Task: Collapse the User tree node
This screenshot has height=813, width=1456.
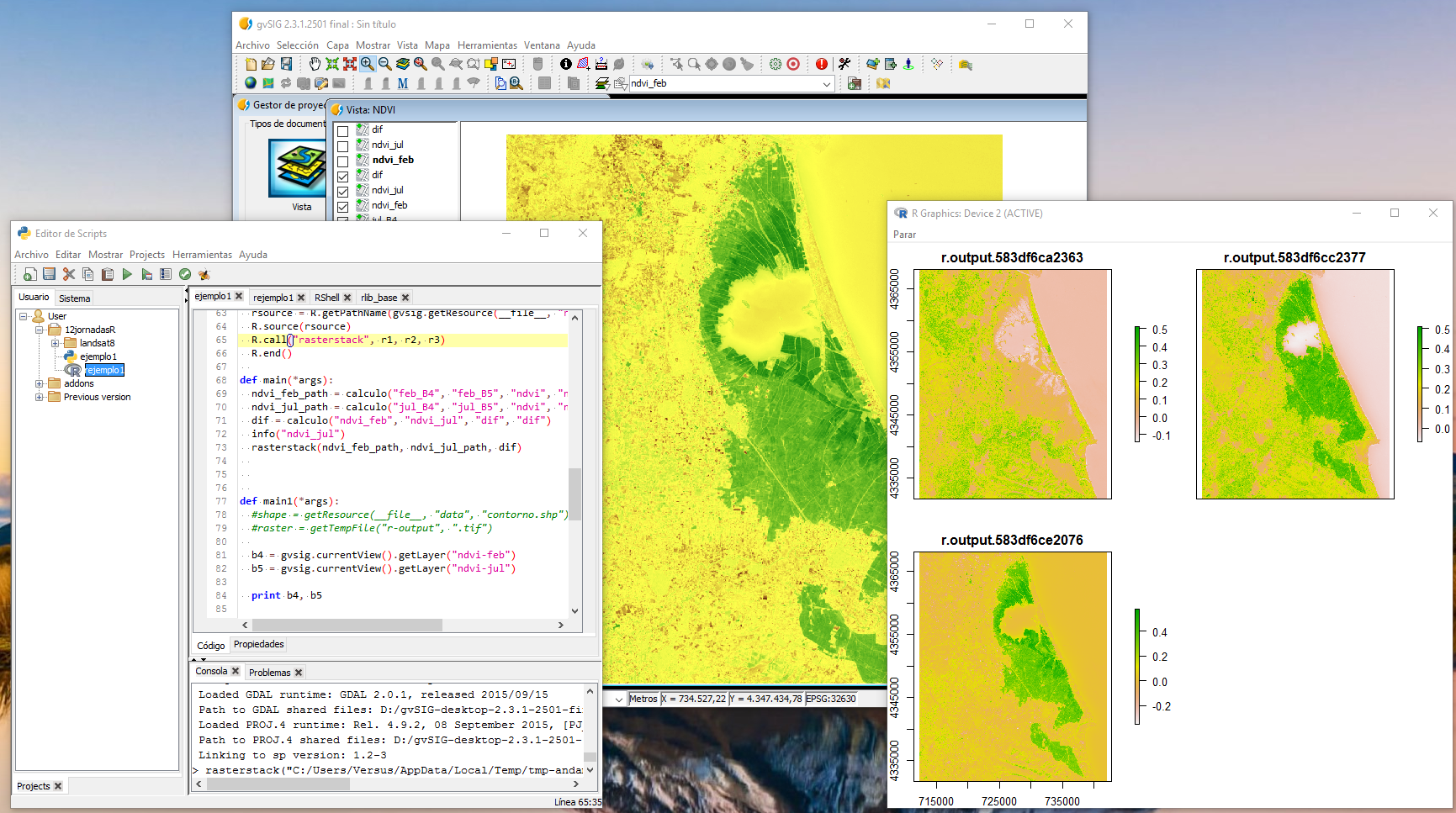Action: tap(24, 316)
